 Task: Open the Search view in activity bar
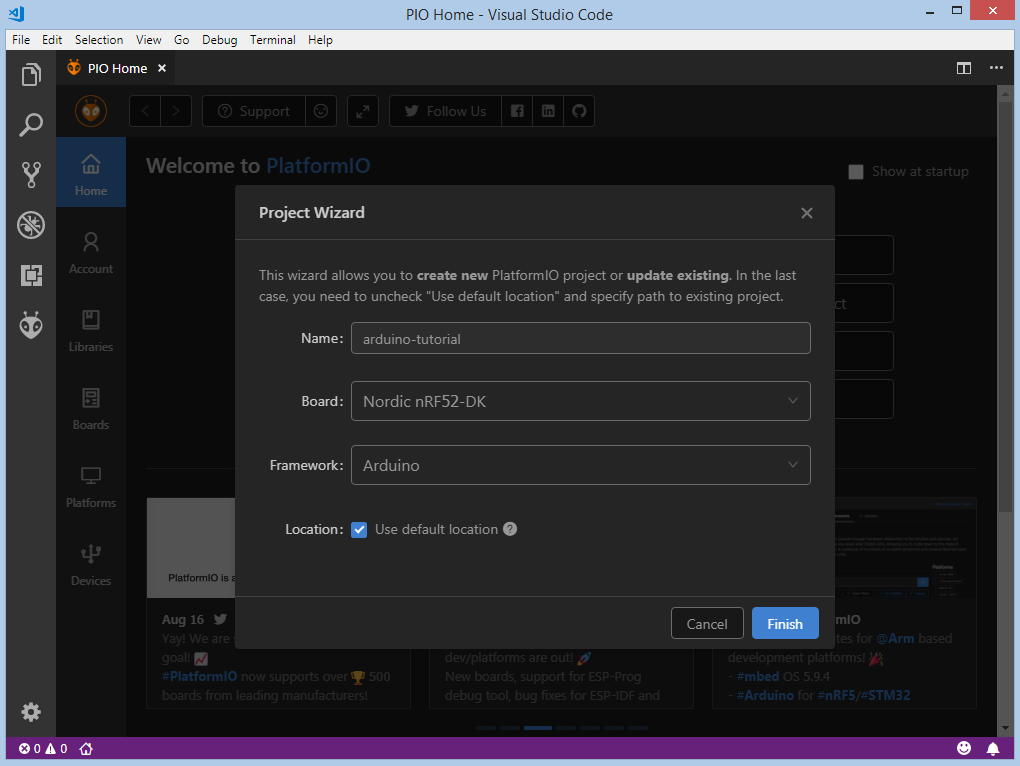pos(31,125)
